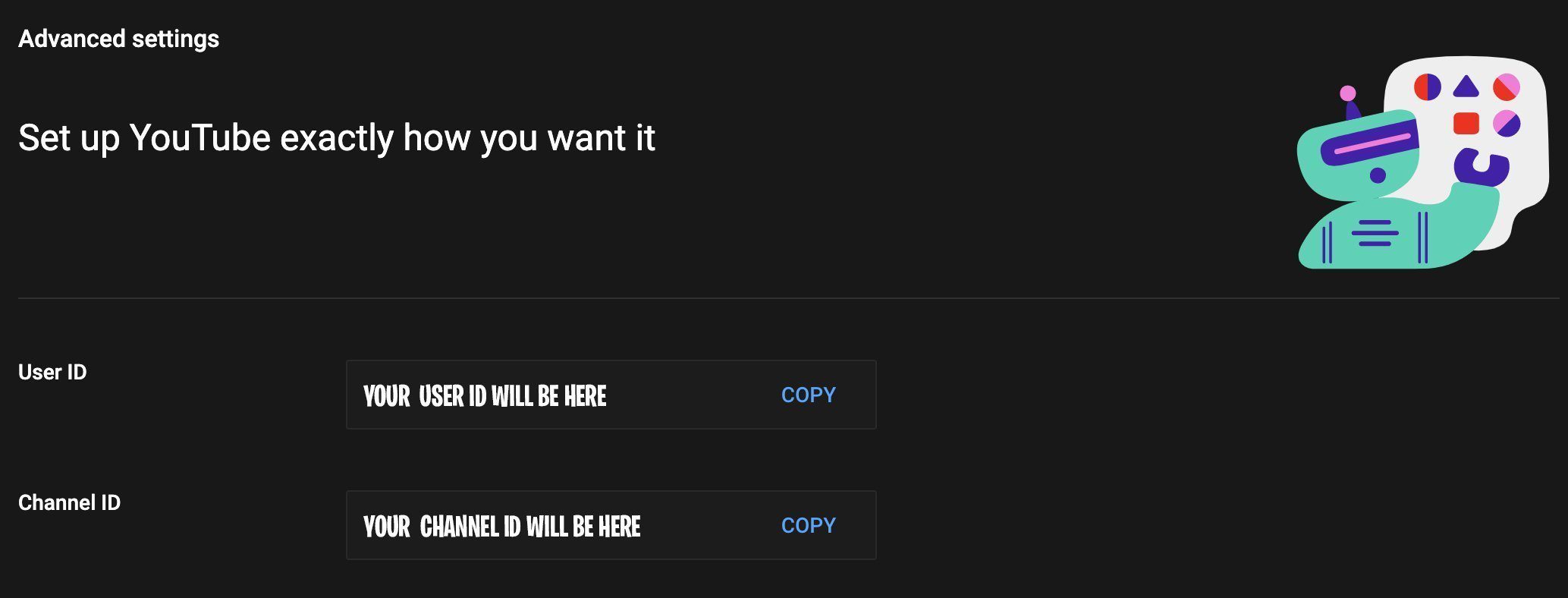Click the Channel ID label

69,502
